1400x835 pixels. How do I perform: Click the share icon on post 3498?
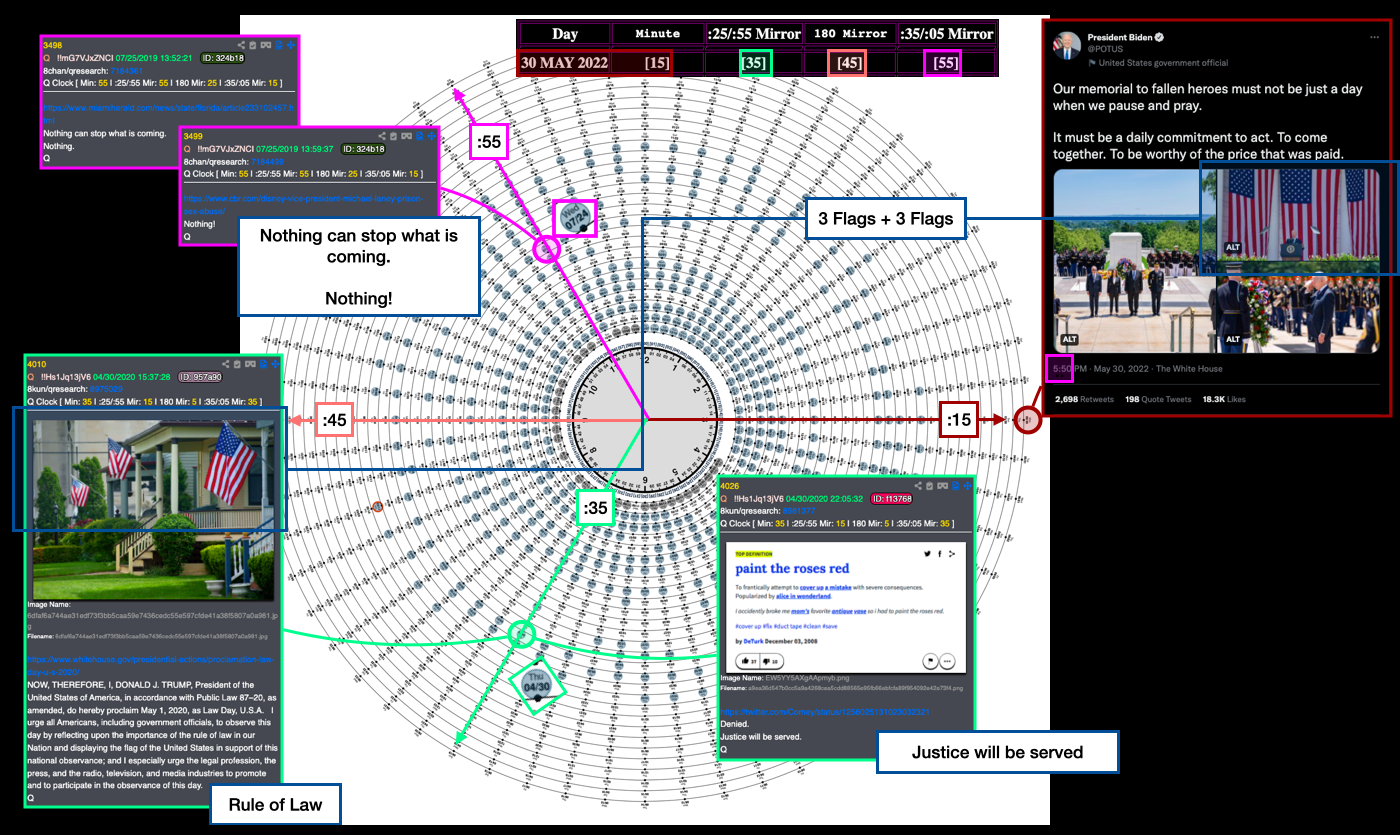(x=241, y=45)
